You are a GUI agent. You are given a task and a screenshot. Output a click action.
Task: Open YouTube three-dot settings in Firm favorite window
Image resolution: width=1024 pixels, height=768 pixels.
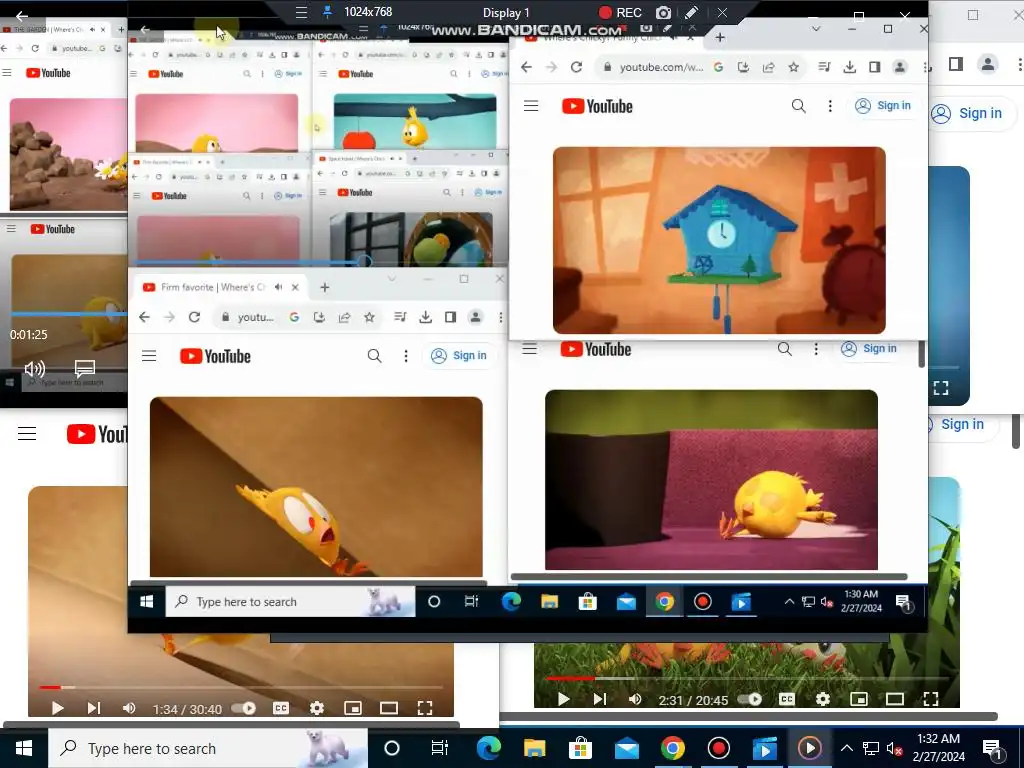point(406,356)
